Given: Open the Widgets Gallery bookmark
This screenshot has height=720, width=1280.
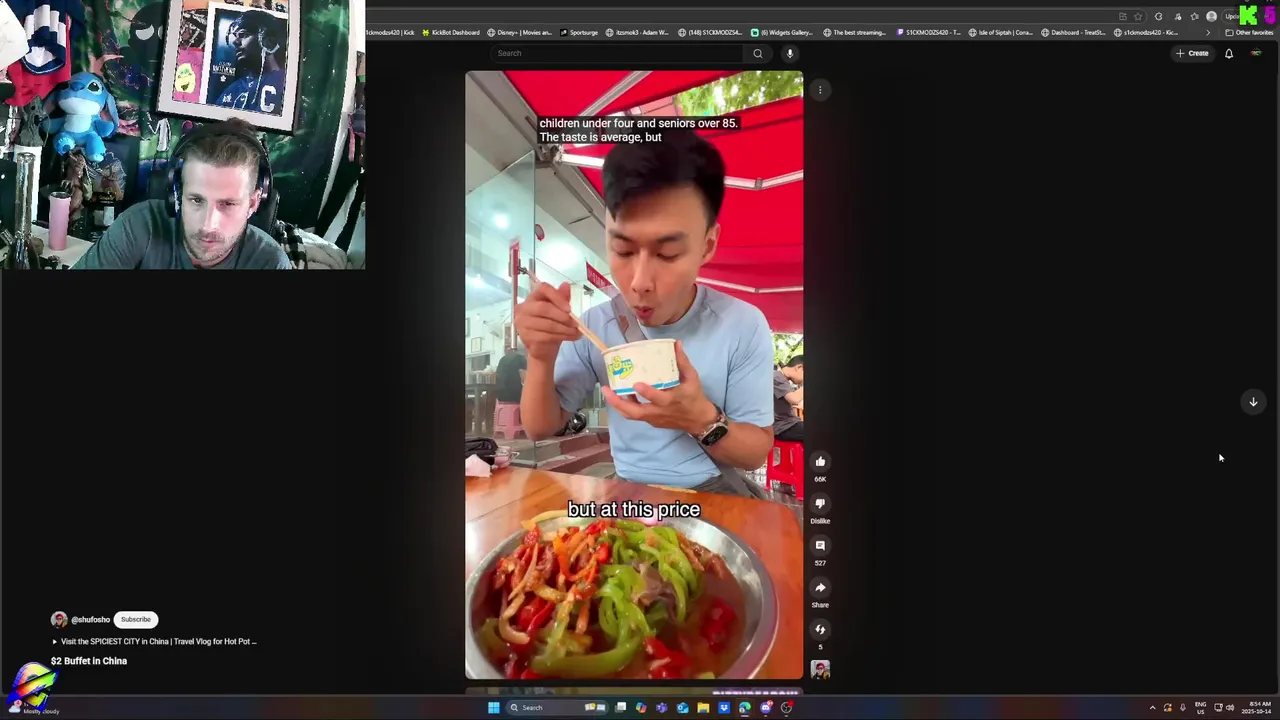Looking at the screenshot, I should (782, 32).
